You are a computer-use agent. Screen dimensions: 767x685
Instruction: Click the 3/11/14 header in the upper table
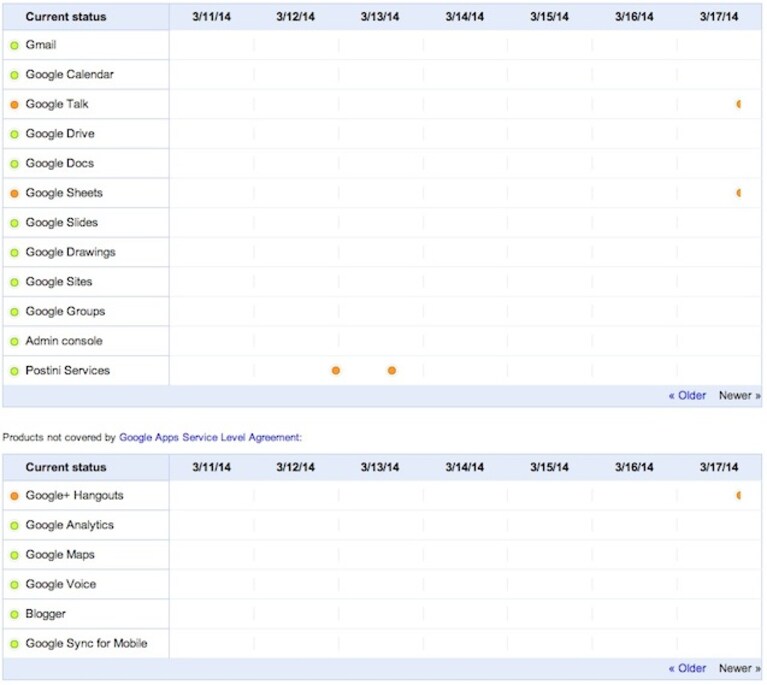pos(211,17)
